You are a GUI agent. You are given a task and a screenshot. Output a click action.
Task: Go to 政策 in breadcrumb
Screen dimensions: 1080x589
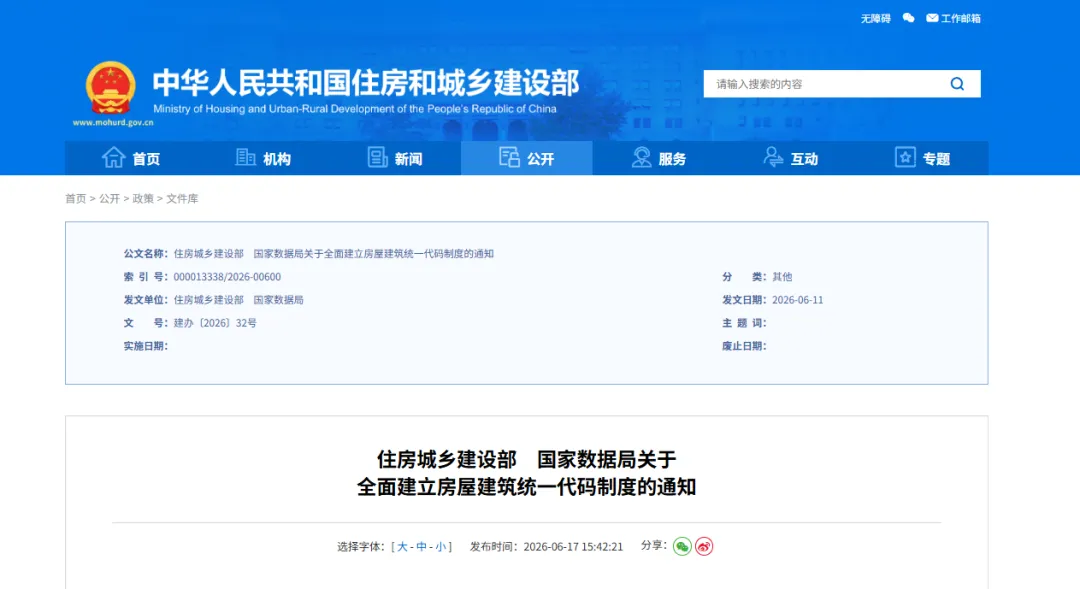pos(143,198)
